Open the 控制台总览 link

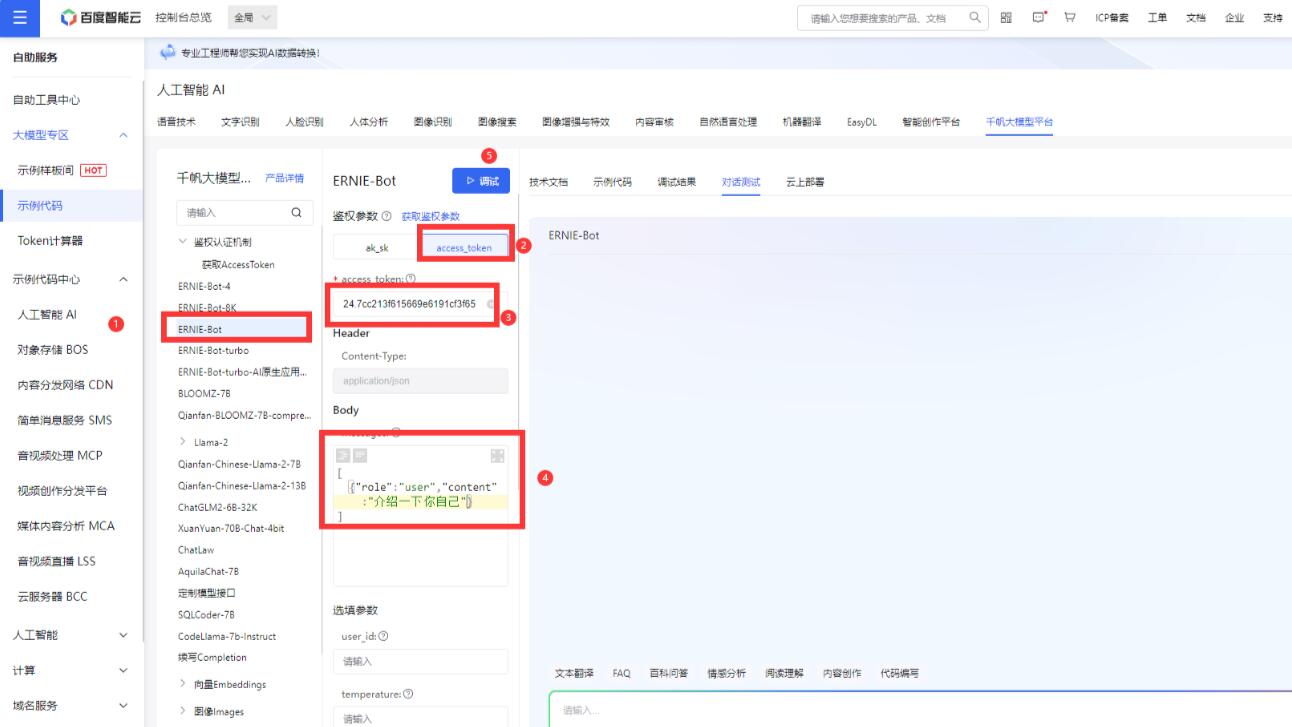click(183, 18)
